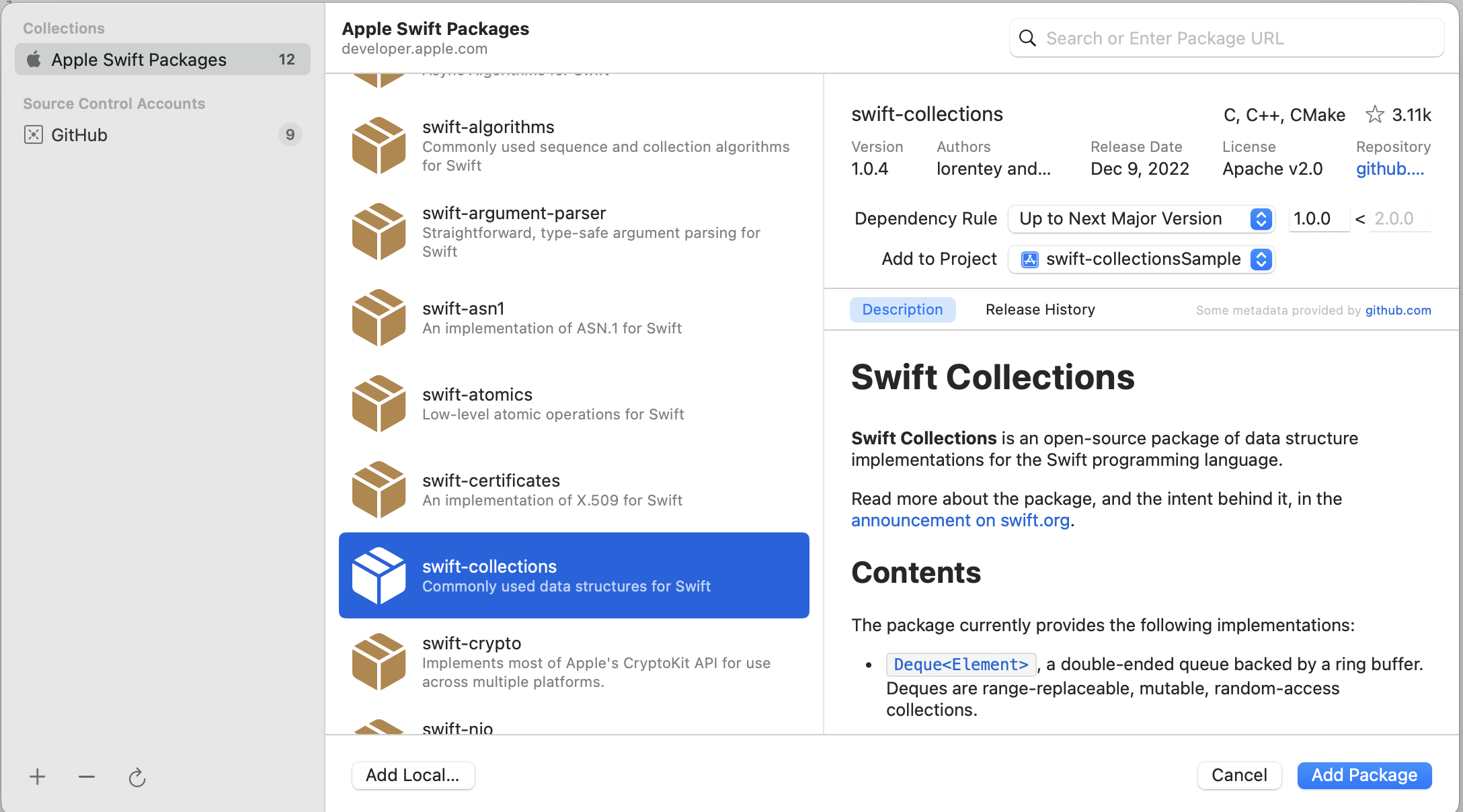Click the swift-argument-parser package box icon
1463x812 pixels.
379,231
